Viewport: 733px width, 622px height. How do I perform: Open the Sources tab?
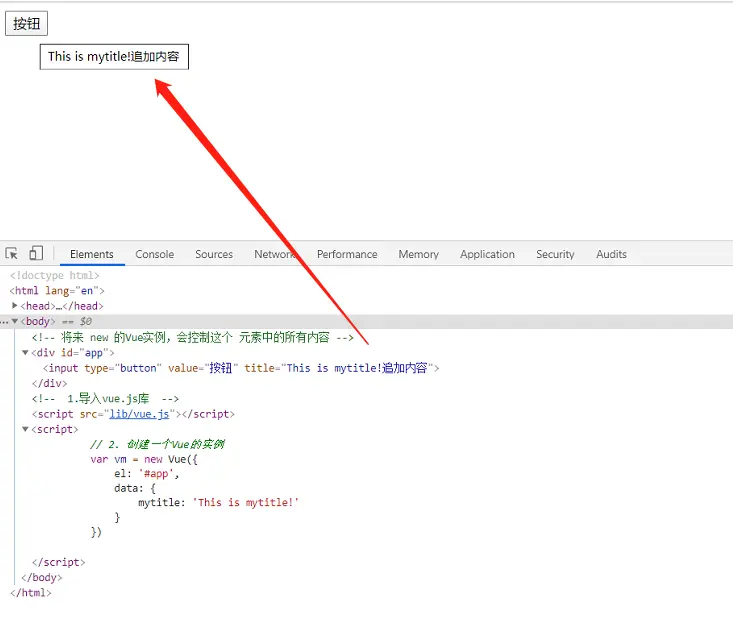coord(214,254)
